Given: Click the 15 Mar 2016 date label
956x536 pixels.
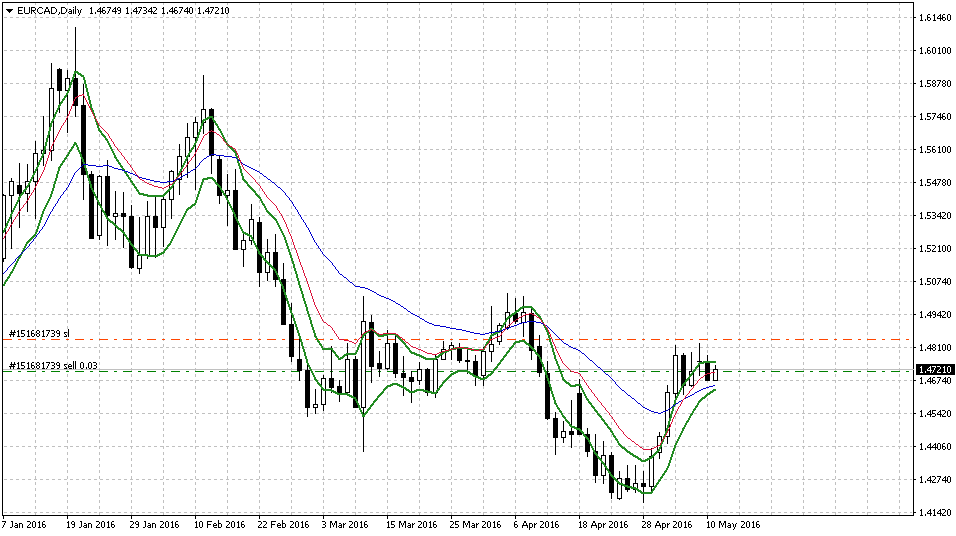Looking at the screenshot, I should [x=412, y=524].
